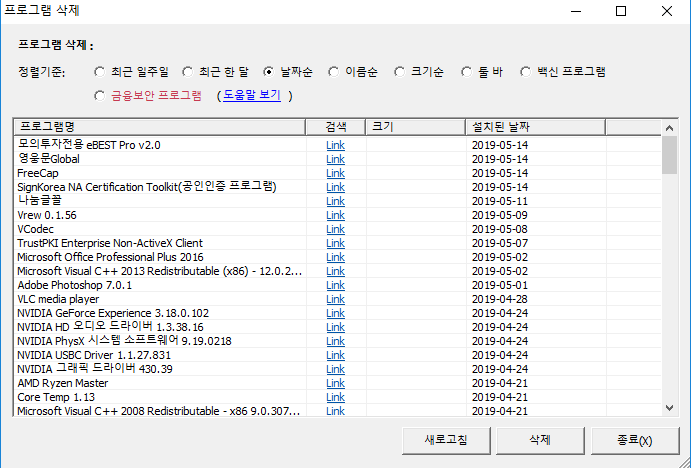Select the VLC media player entry
Image resolution: width=691 pixels, height=468 pixels.
click(58, 299)
